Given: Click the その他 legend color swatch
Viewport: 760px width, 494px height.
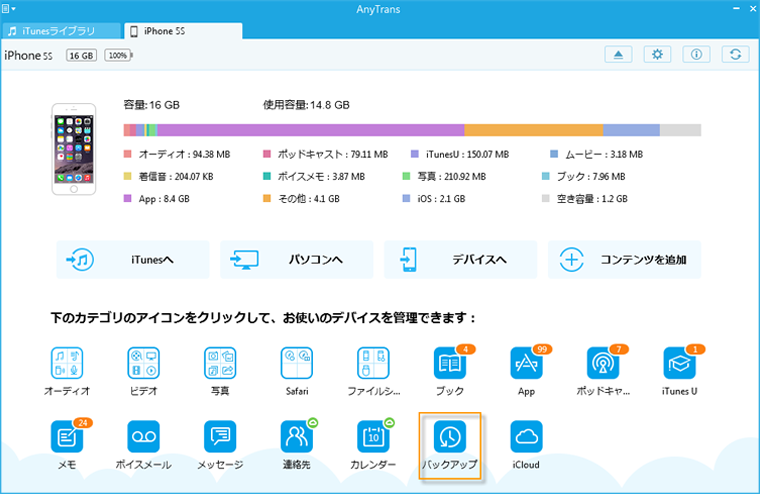Looking at the screenshot, I should (267, 198).
